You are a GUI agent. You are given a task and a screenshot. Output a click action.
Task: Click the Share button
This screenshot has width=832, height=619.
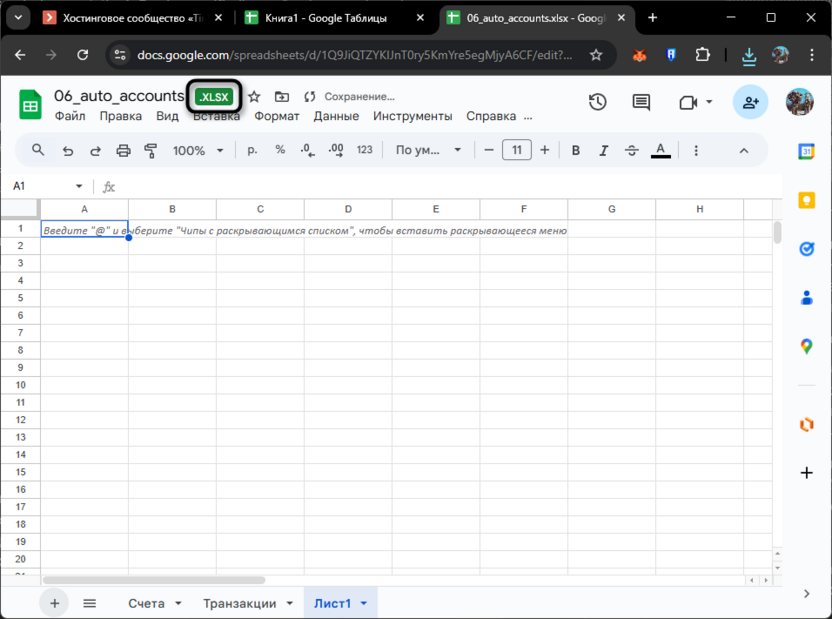[750, 102]
